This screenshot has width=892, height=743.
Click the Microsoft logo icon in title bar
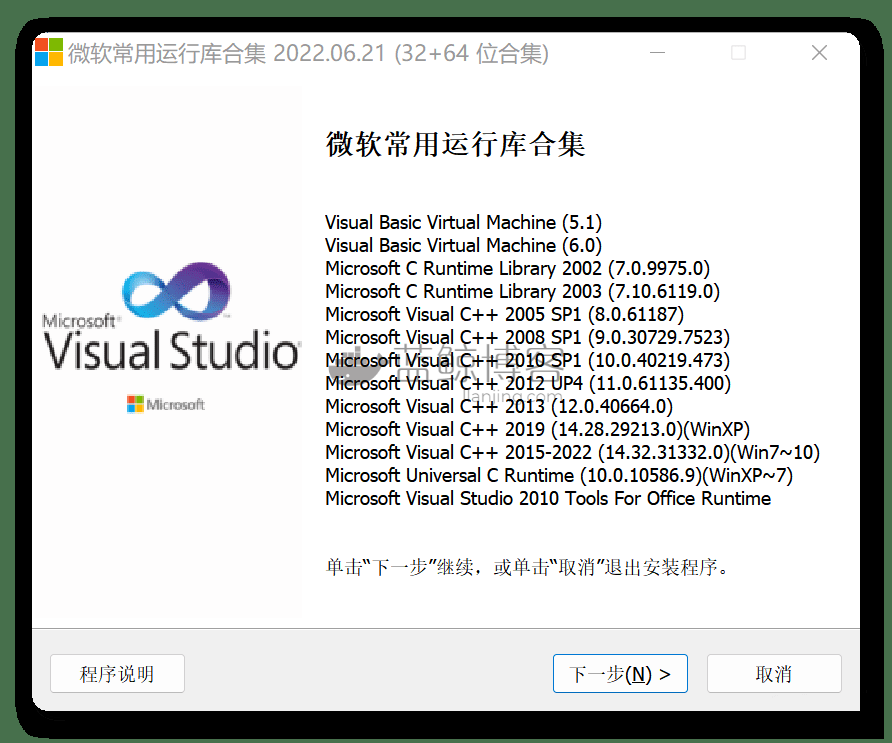(49, 52)
